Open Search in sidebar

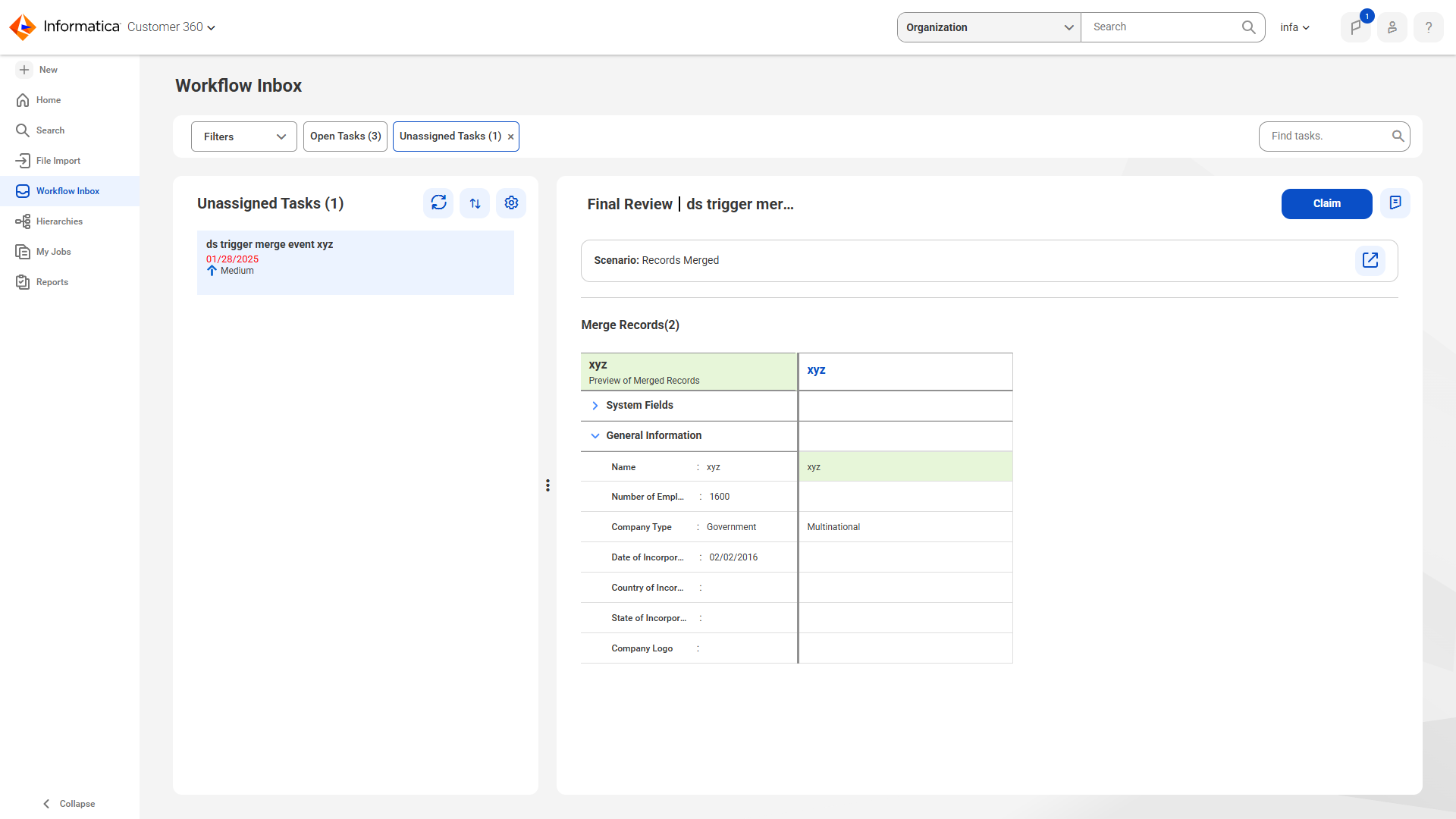pyautogui.click(x=70, y=130)
